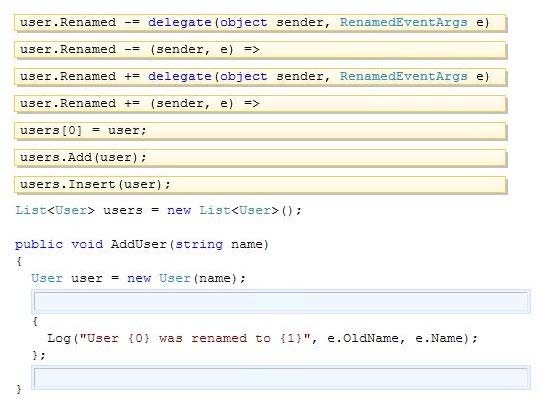
Task: Select the 'users[0] = user;' snippet
Action: coord(260,131)
